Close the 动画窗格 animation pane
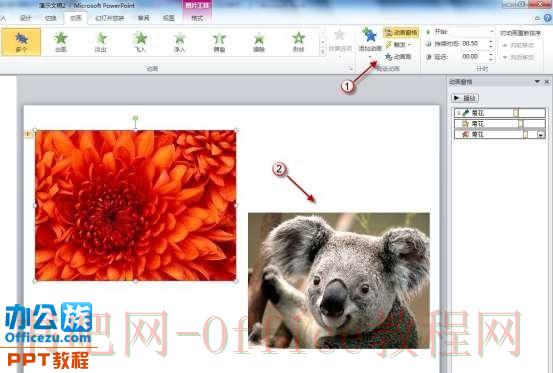 (547, 82)
